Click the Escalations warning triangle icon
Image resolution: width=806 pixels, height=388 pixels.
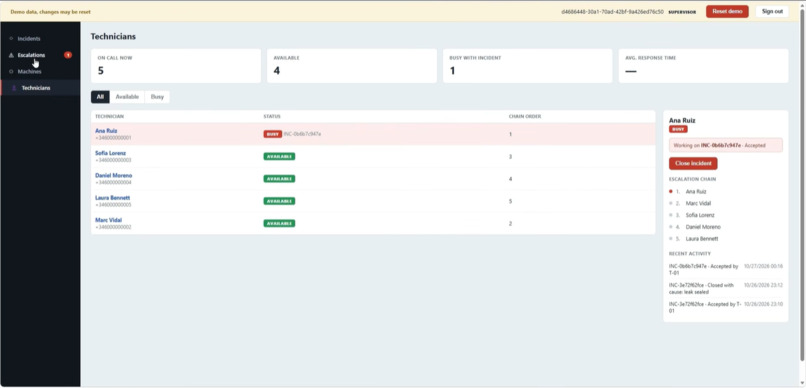(11, 55)
